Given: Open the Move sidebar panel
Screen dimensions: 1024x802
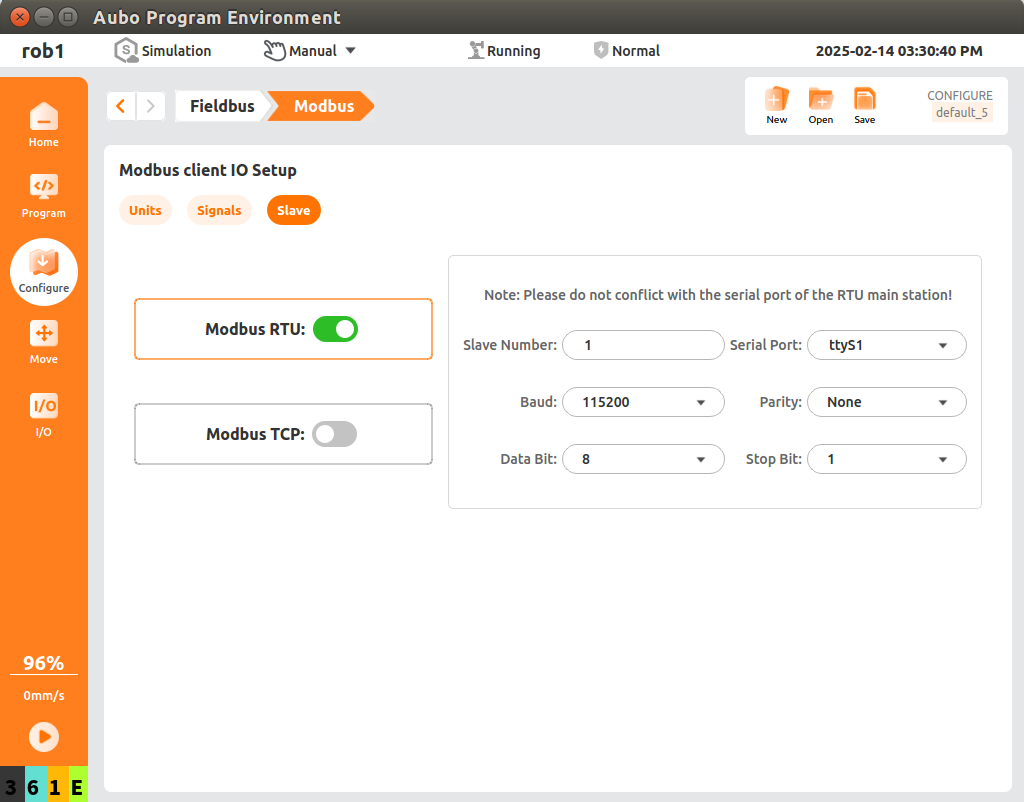Looking at the screenshot, I should click(44, 342).
